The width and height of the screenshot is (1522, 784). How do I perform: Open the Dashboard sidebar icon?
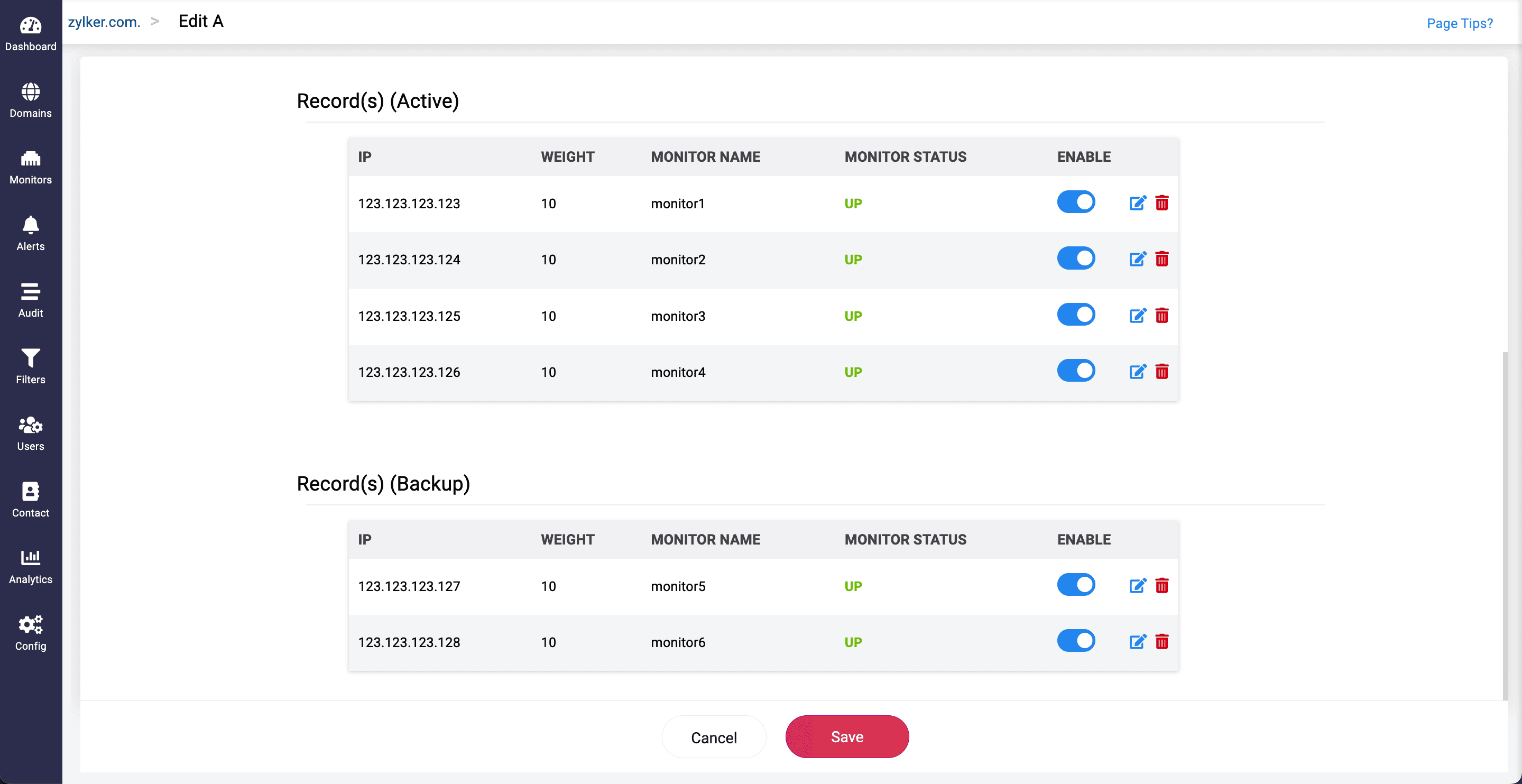[31, 33]
